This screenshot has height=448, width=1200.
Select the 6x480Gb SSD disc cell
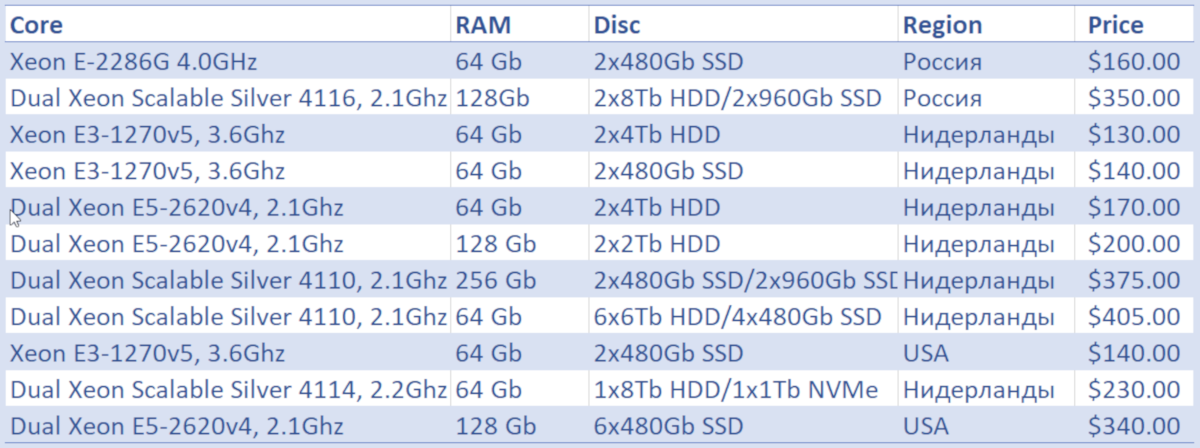point(742,425)
